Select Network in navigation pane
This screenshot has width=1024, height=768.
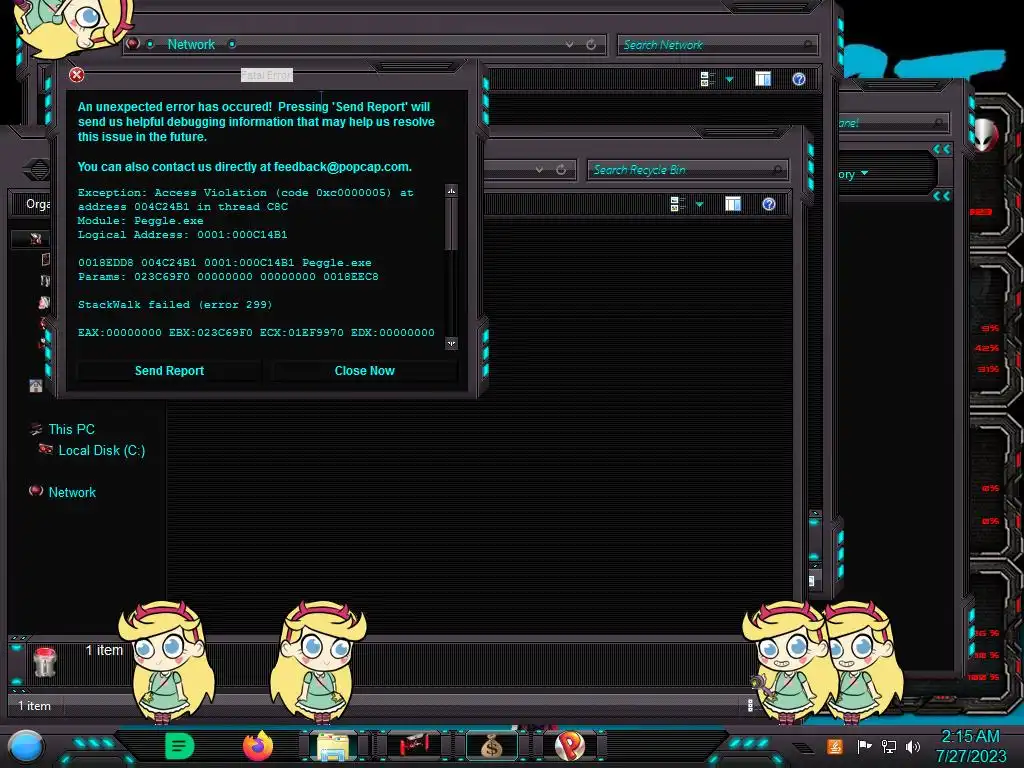[72, 492]
